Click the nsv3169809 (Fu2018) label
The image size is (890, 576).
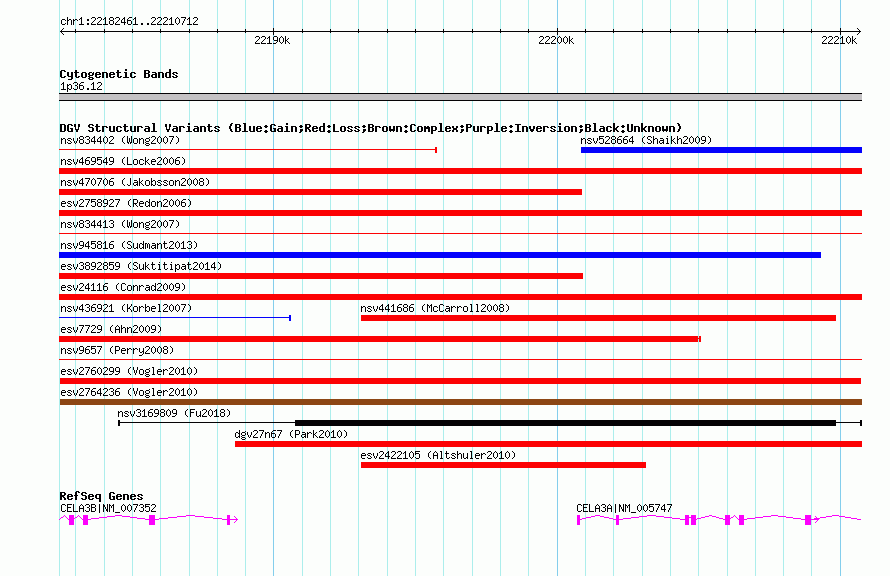click(174, 413)
